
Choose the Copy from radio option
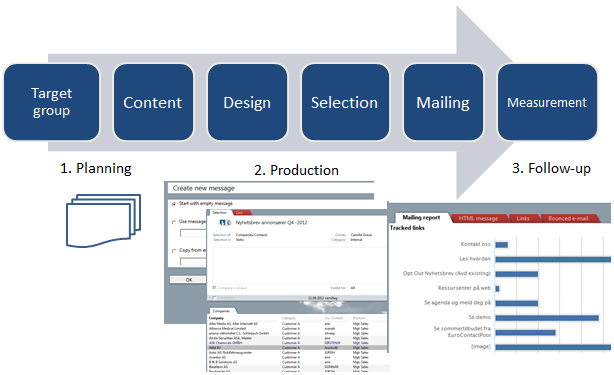(x=174, y=251)
